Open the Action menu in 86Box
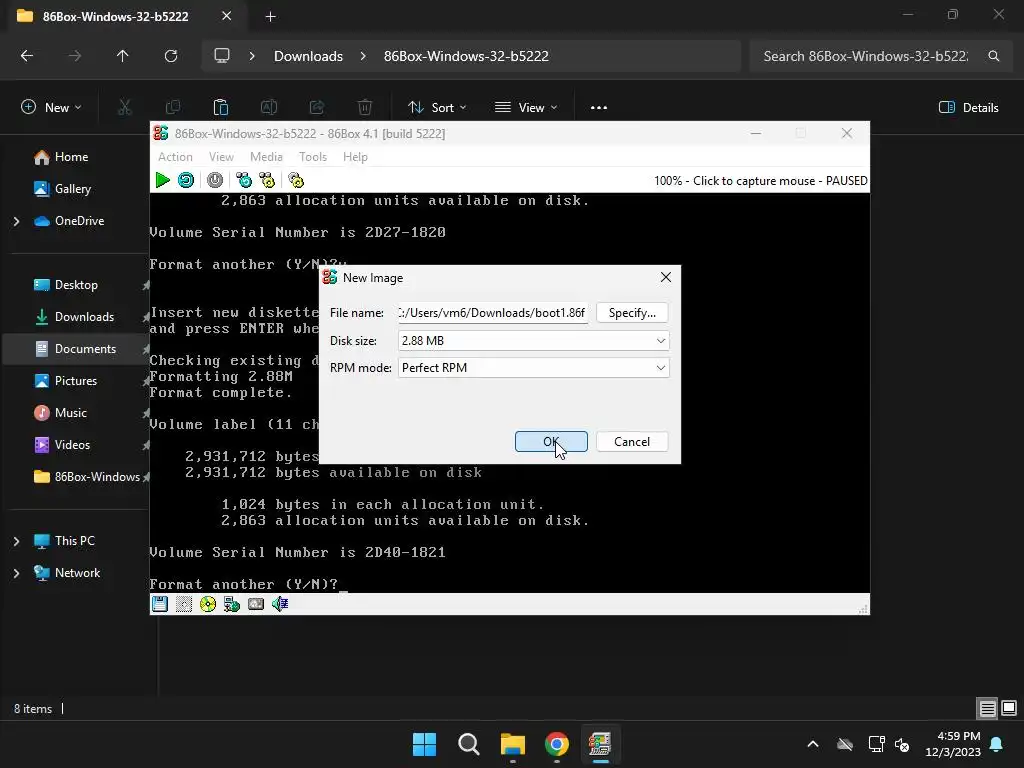This screenshot has width=1024, height=768. pyautogui.click(x=175, y=157)
